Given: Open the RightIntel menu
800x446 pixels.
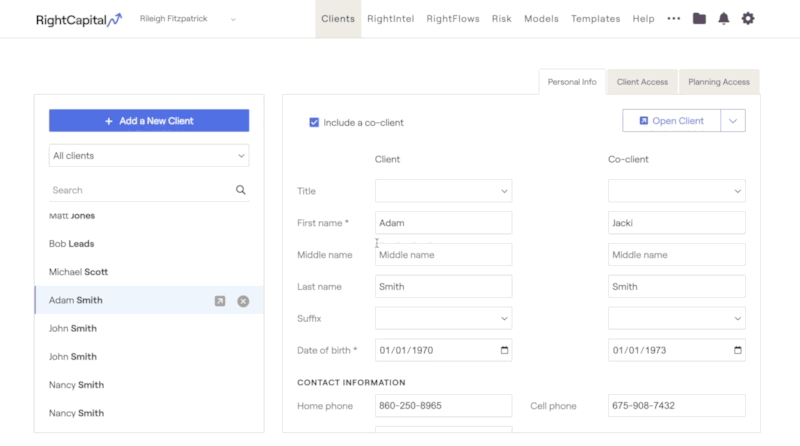Looking at the screenshot, I should coord(390,19).
